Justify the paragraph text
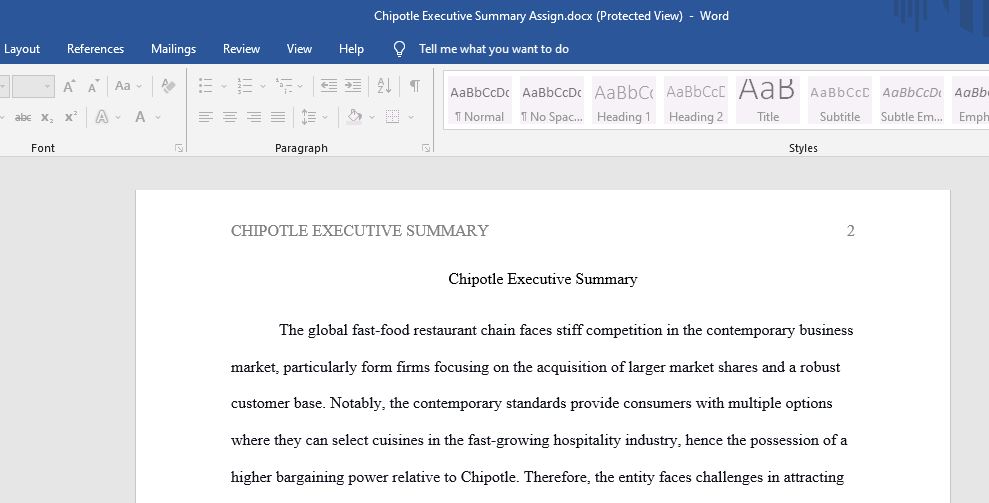This screenshot has width=989, height=503. [x=278, y=117]
